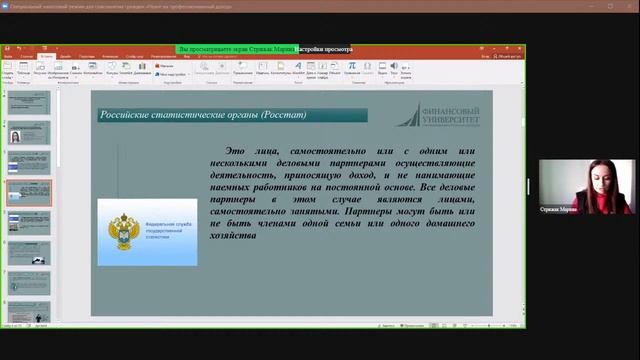Click the Share button in ribbon

(507, 56)
